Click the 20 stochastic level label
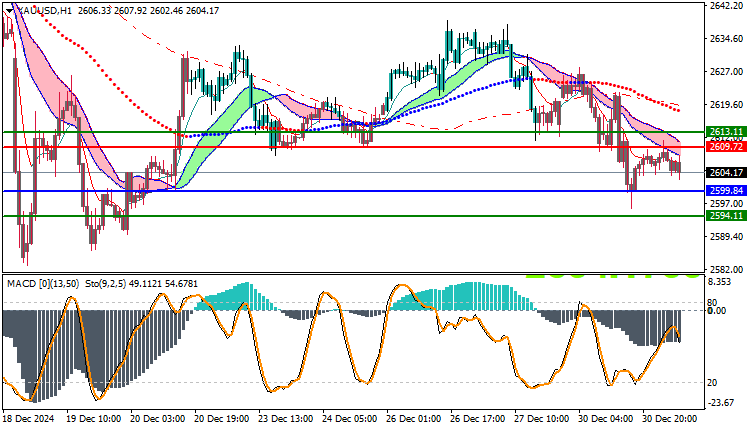 (712, 383)
